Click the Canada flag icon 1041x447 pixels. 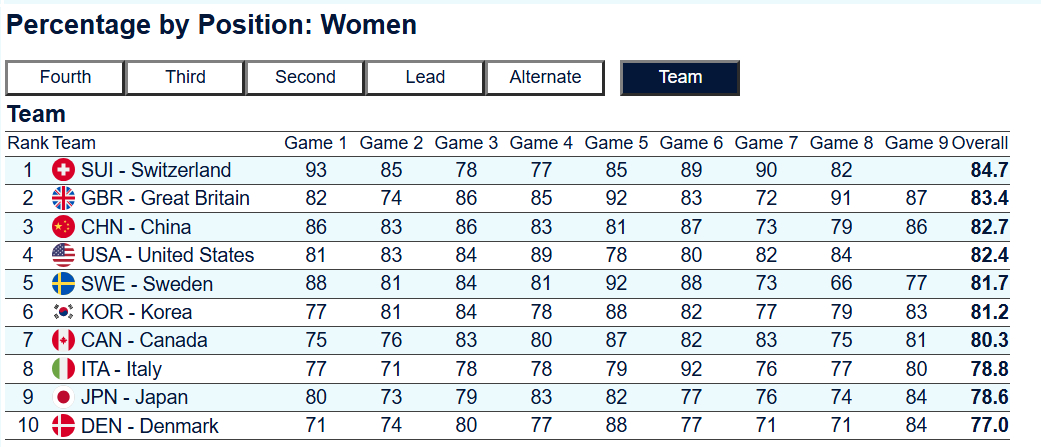click(x=63, y=340)
